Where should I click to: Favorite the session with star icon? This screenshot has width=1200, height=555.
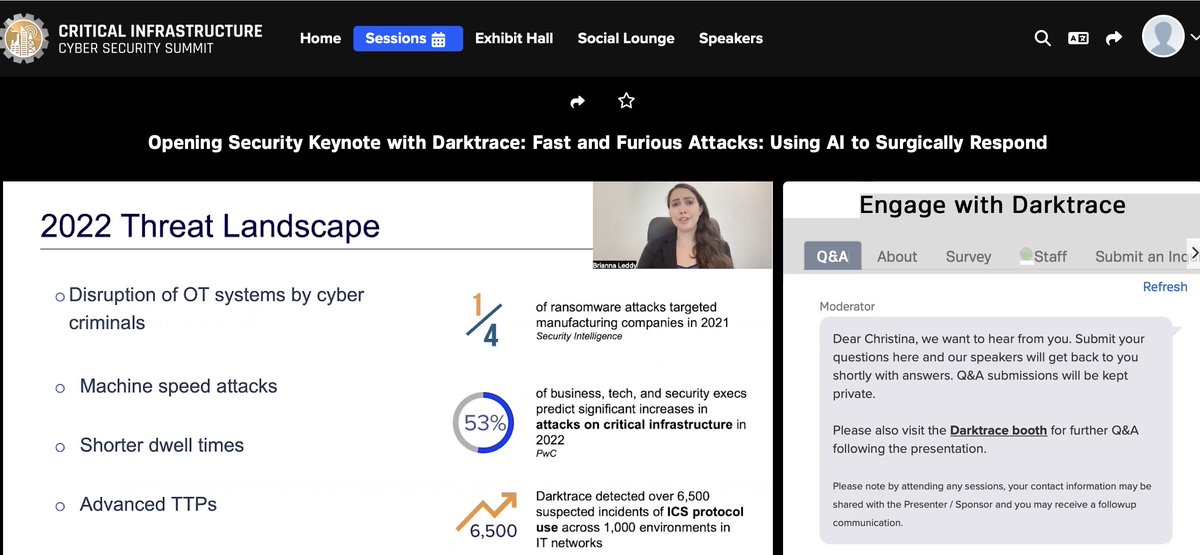point(626,101)
